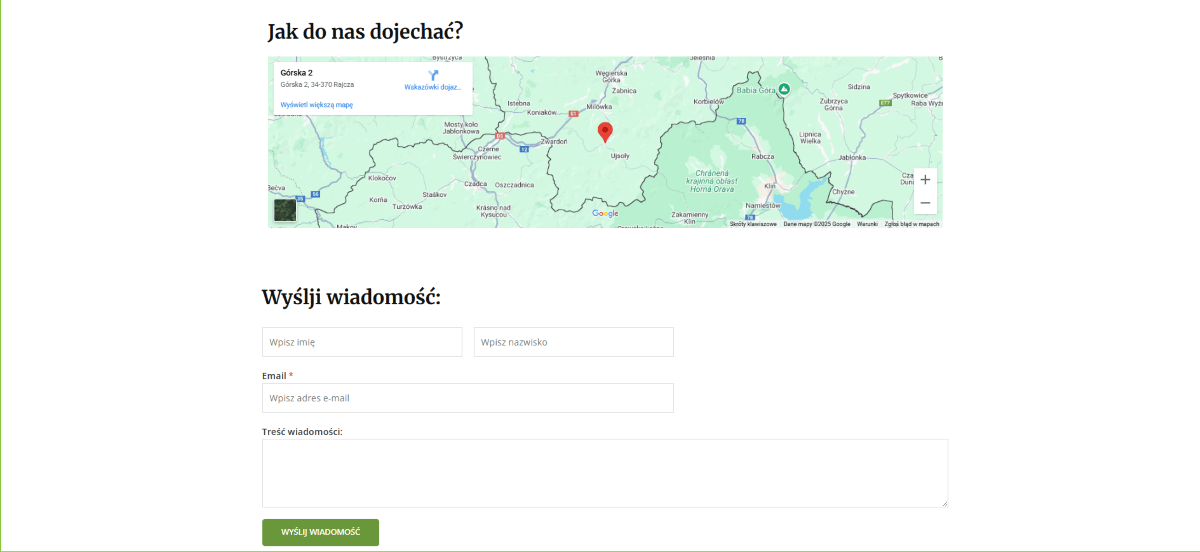Click the Babia Góra mountain peak icon
The height and width of the screenshot is (552, 1200).
(x=784, y=89)
